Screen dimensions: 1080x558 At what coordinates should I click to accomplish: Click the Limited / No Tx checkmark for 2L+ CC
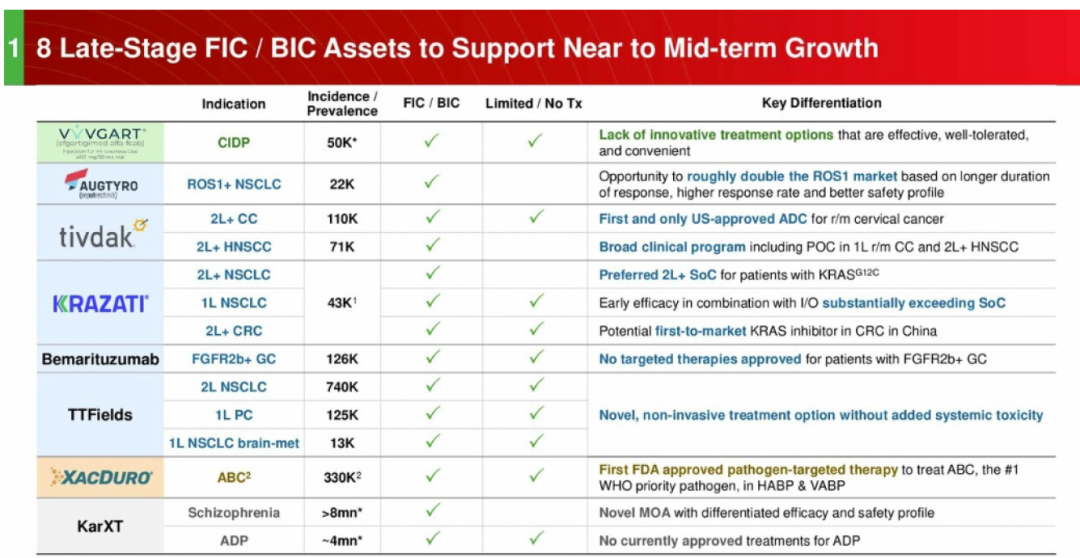coord(533,218)
